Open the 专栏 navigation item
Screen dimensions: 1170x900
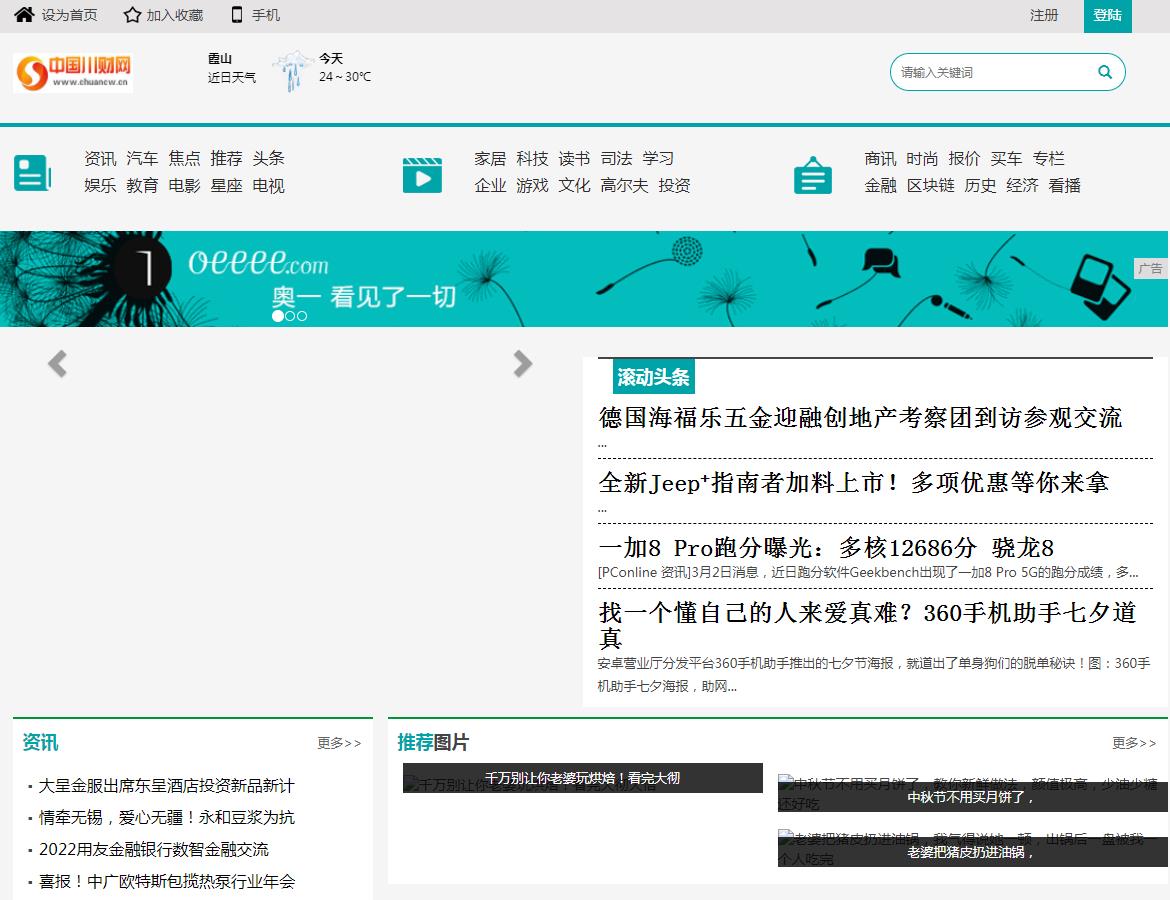(x=1048, y=158)
